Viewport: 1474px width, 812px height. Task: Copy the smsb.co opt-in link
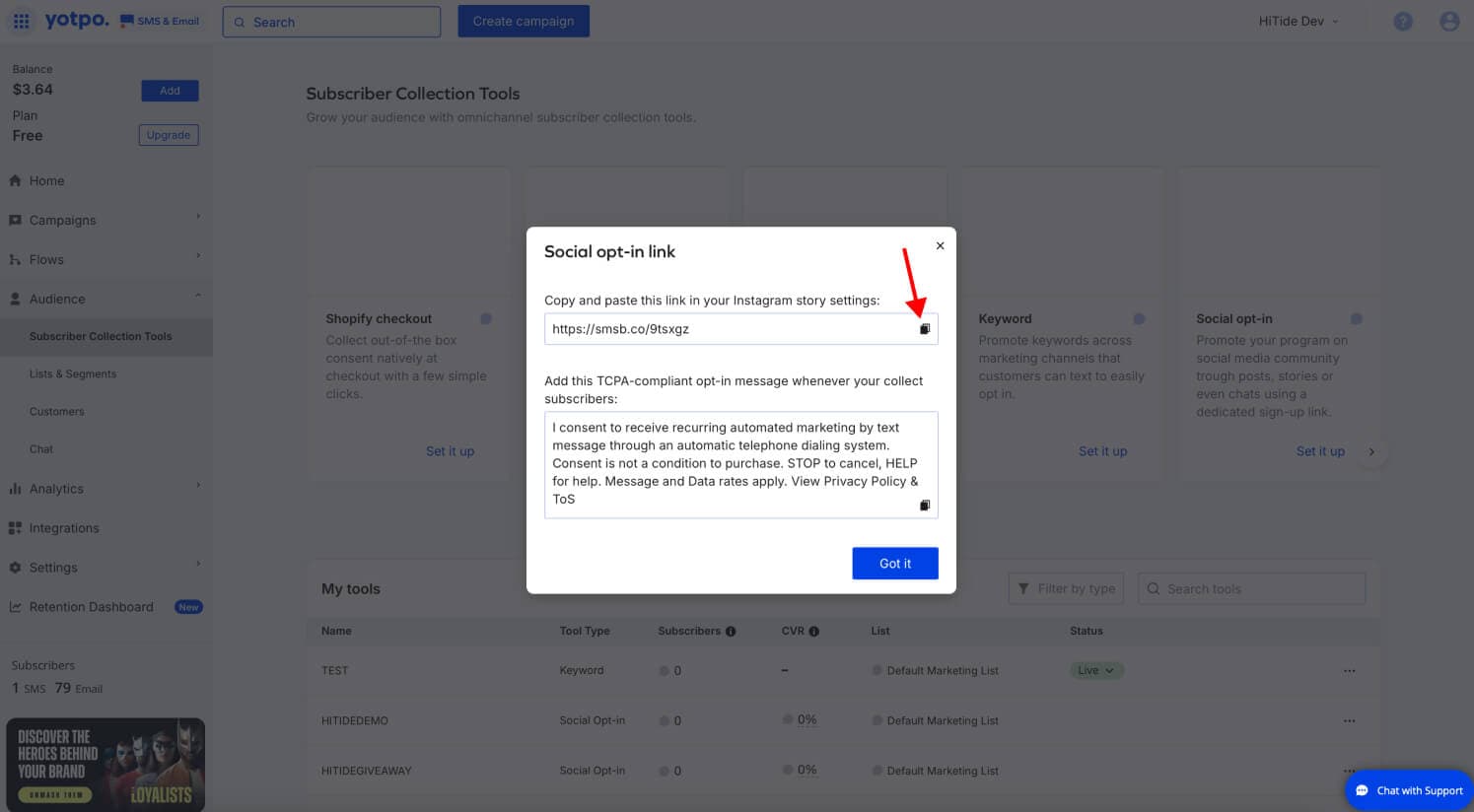coord(925,329)
